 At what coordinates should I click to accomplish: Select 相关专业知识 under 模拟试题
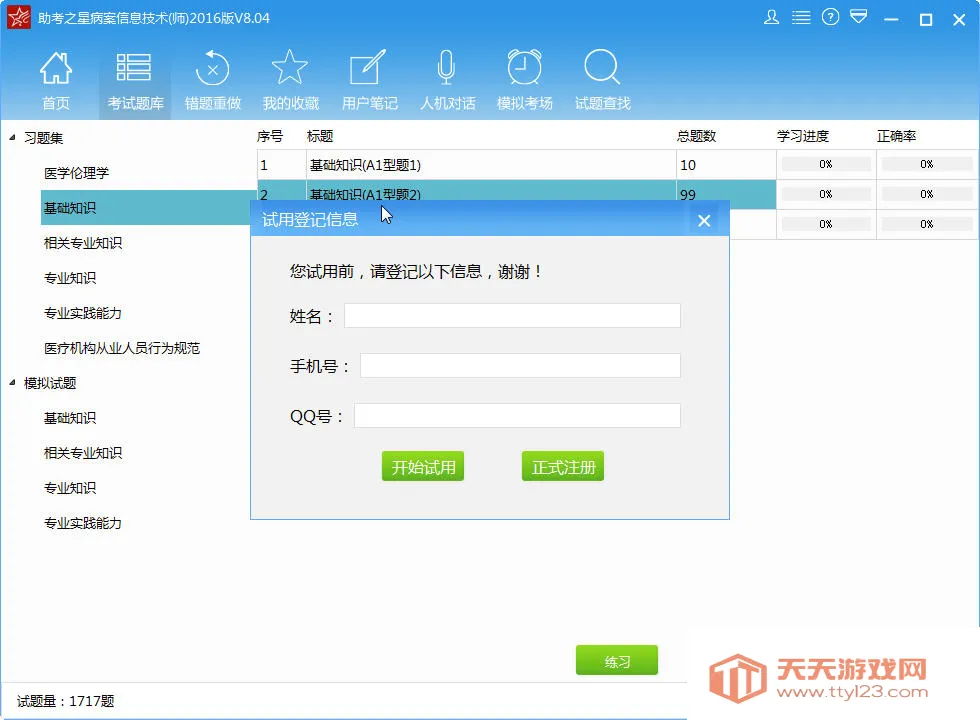[82, 453]
